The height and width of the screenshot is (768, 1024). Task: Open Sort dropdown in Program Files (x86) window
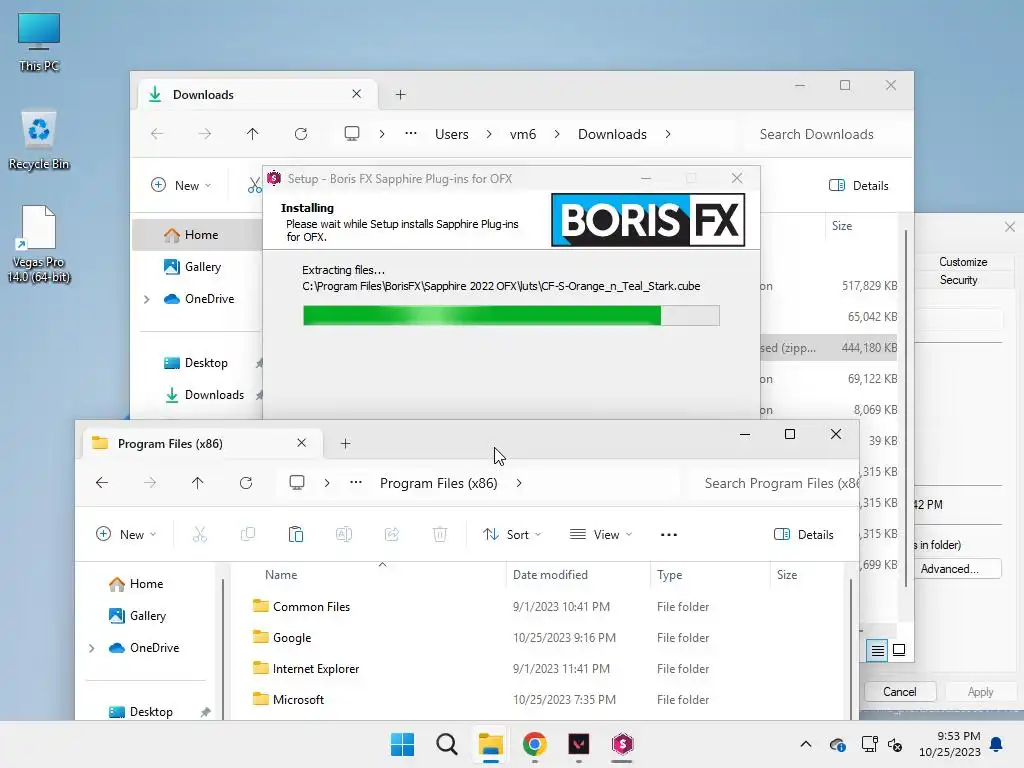click(x=512, y=534)
